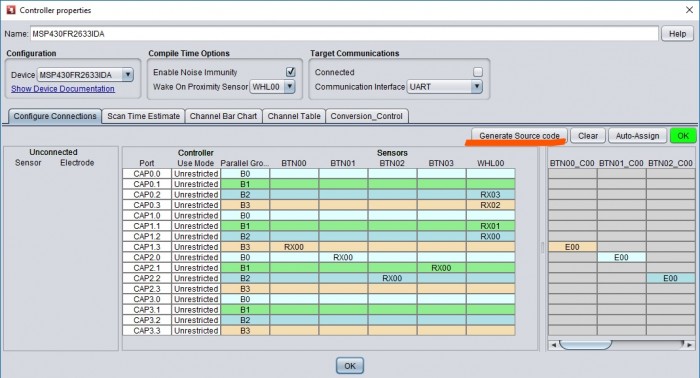Open Show Device Documentation link
This screenshot has height=378, width=700.
62,89
